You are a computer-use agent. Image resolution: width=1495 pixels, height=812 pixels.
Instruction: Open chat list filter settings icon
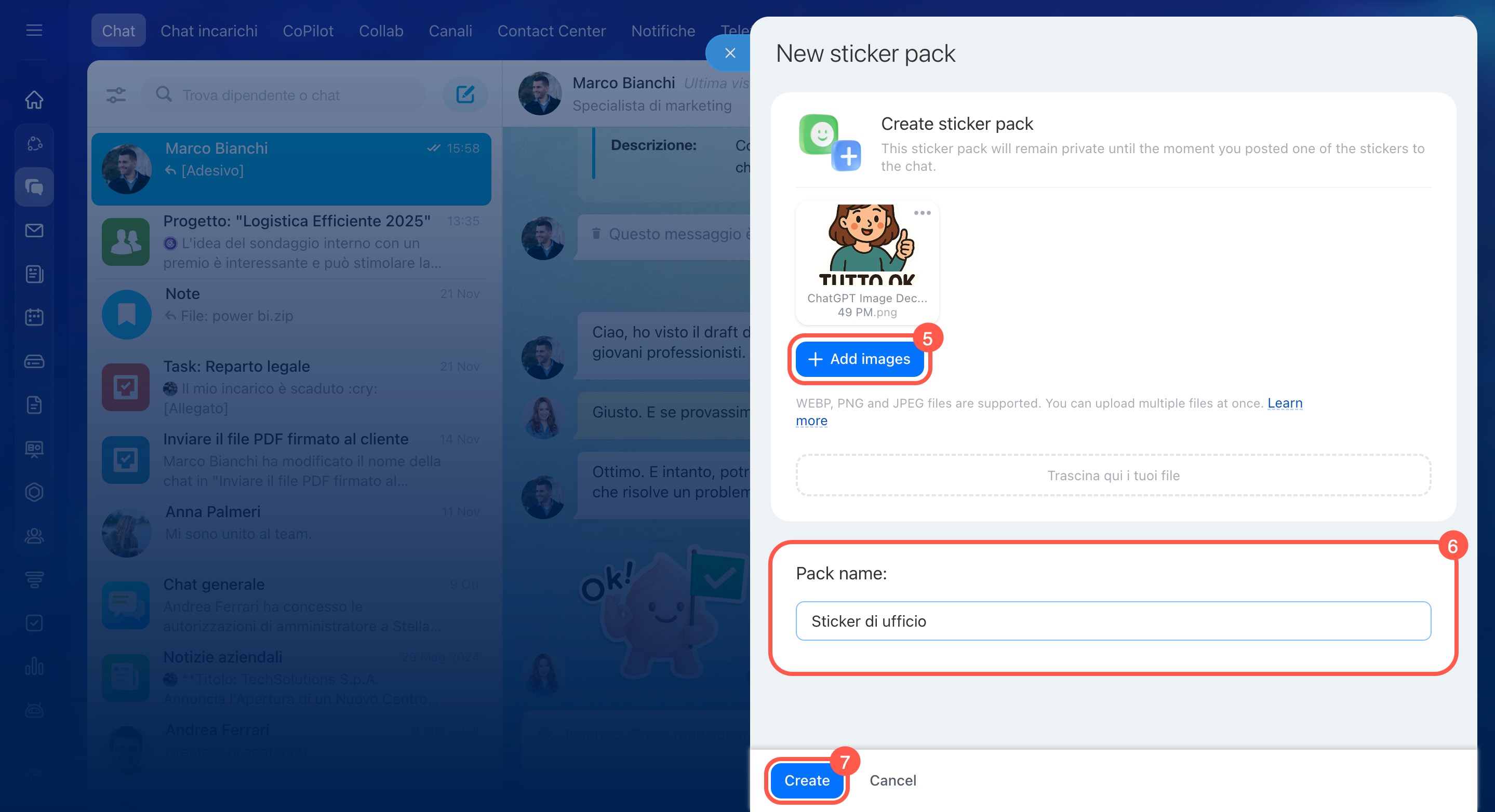tap(116, 94)
